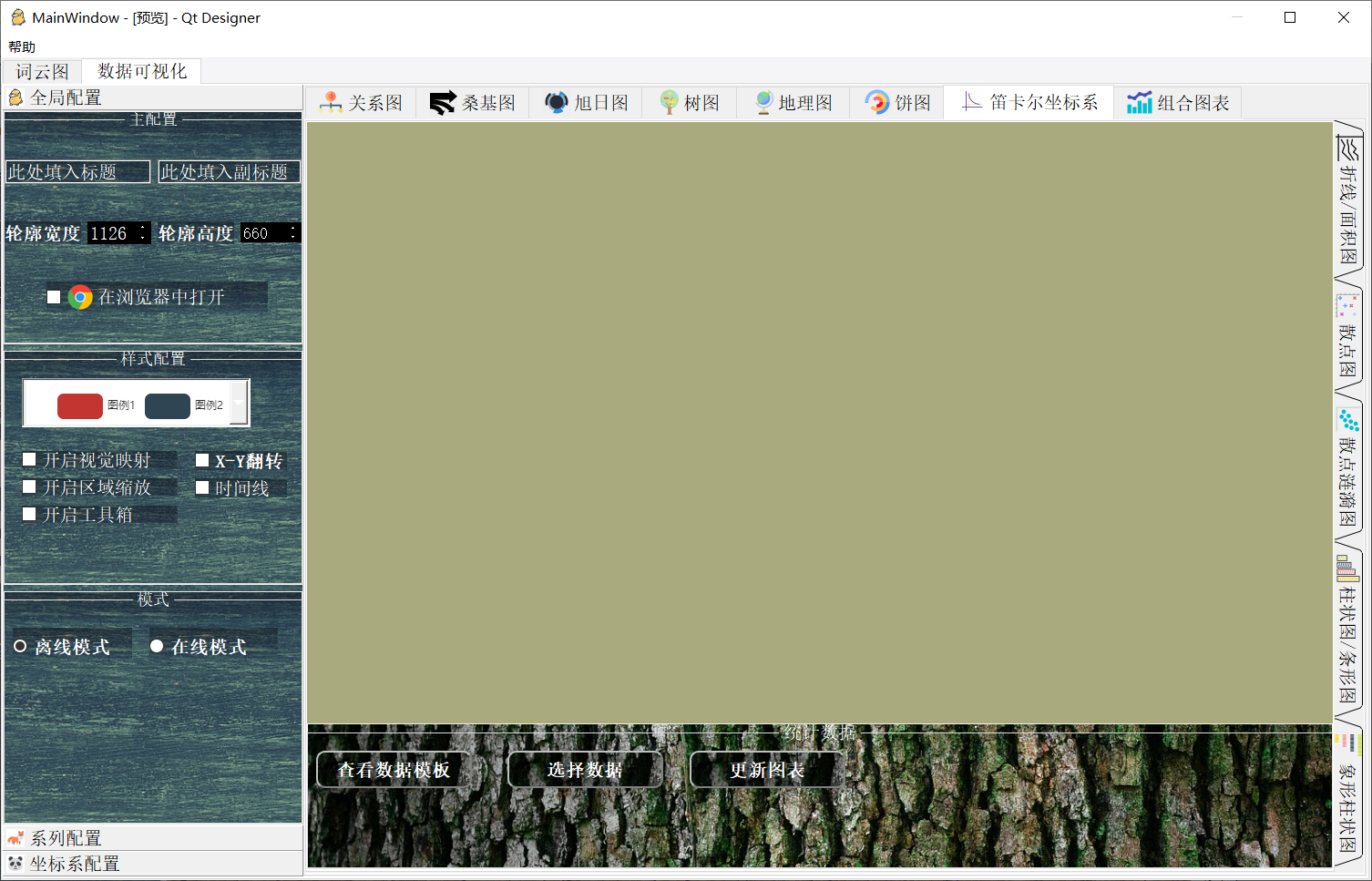Decrease 轮廓高度 spinner value
Image resolution: width=1372 pixels, height=881 pixels.
[293, 239]
